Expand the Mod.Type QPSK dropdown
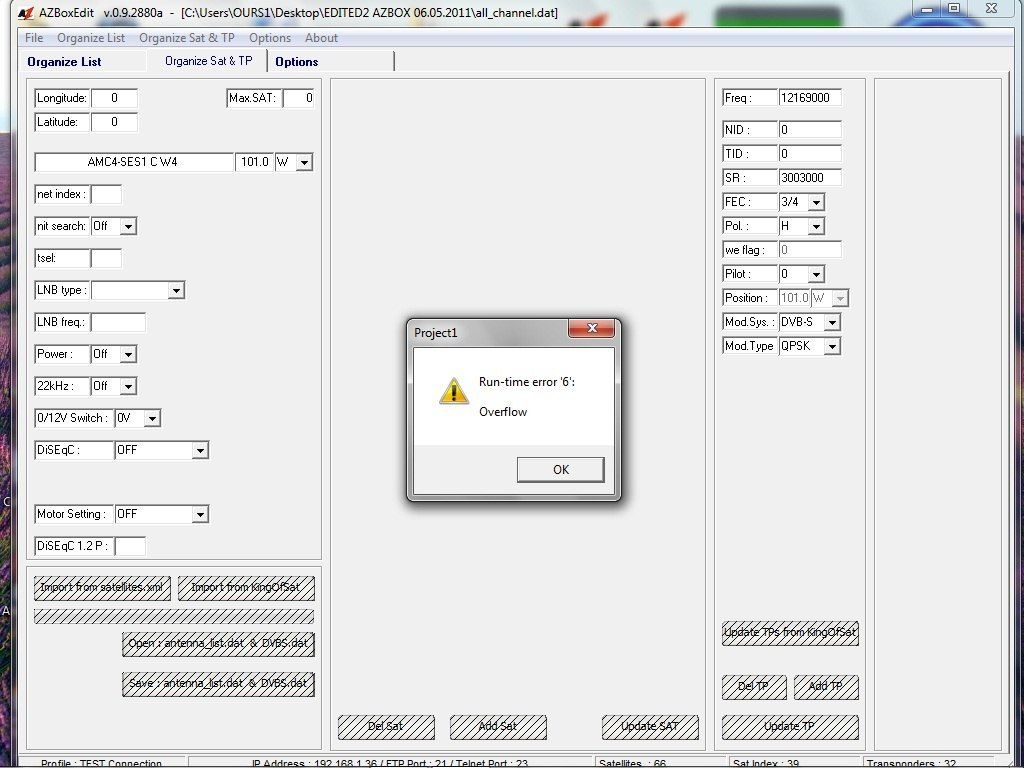 pos(832,346)
